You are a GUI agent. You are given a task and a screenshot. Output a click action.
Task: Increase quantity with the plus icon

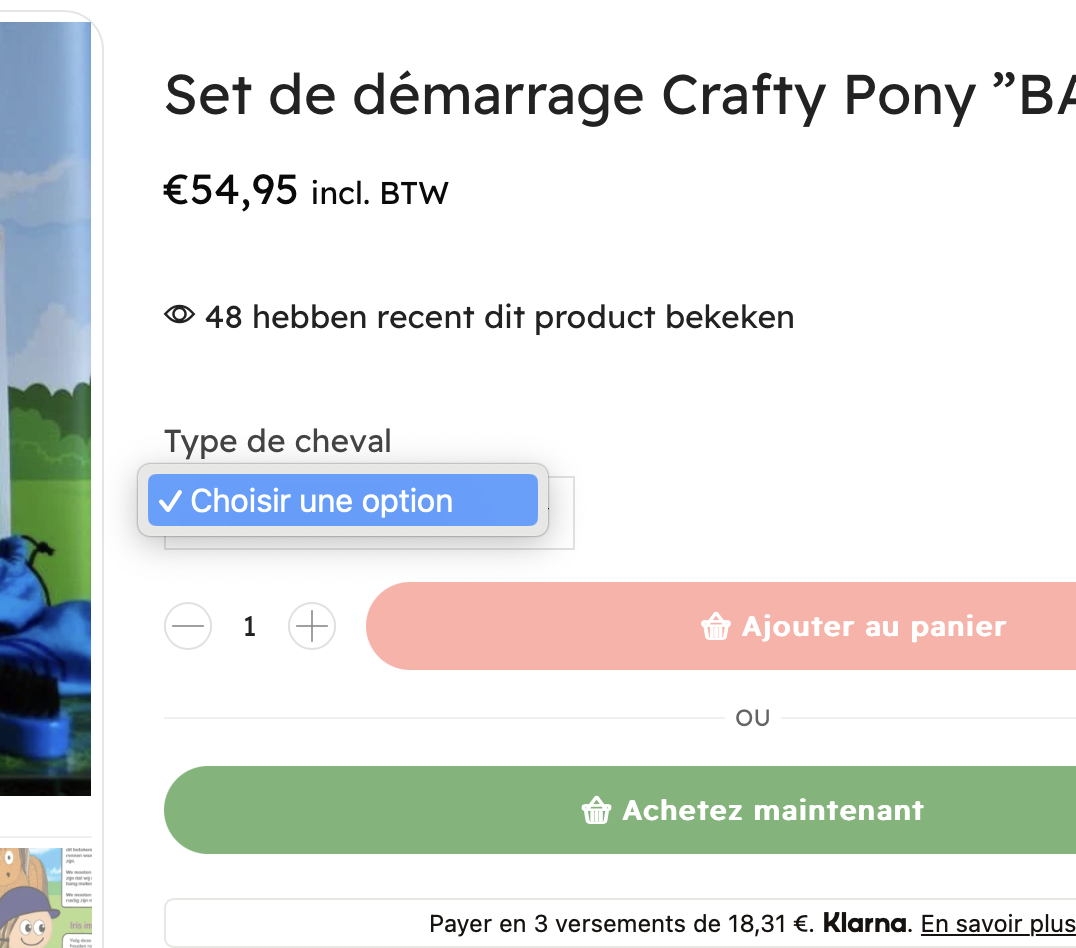click(312, 626)
